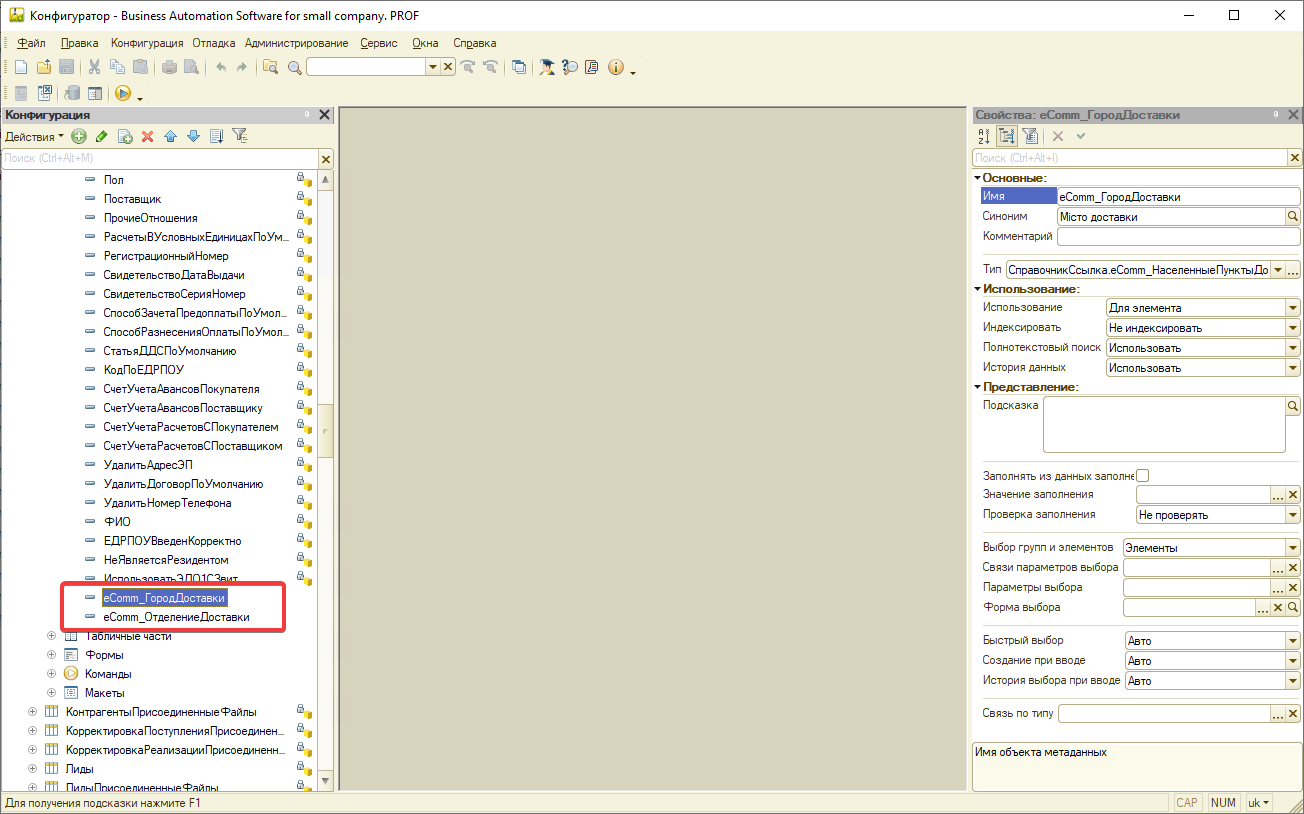
Task: Open the 'Индексировать' dropdown
Action: (1292, 328)
